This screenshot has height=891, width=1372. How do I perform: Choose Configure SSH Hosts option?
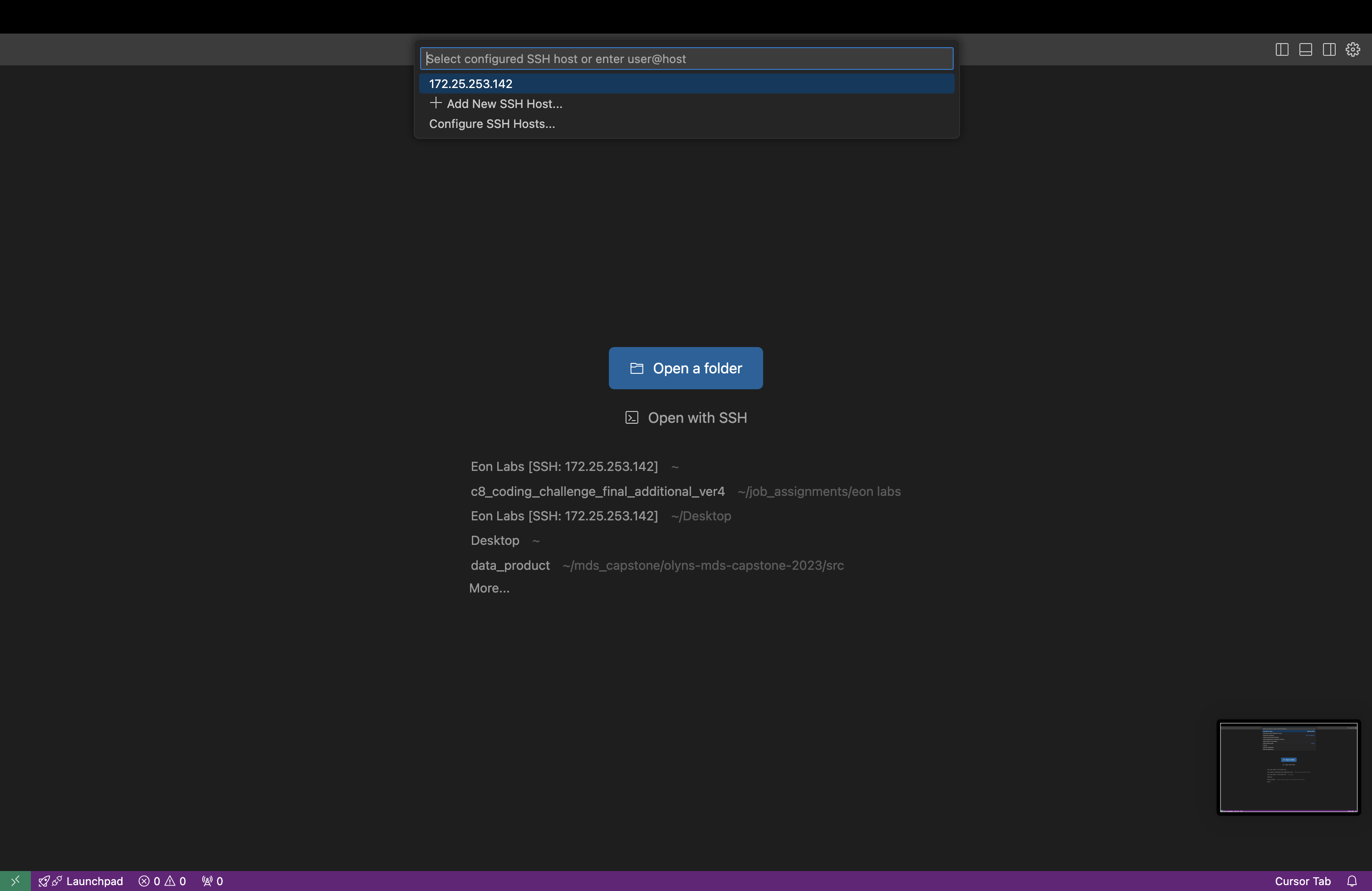coord(492,124)
